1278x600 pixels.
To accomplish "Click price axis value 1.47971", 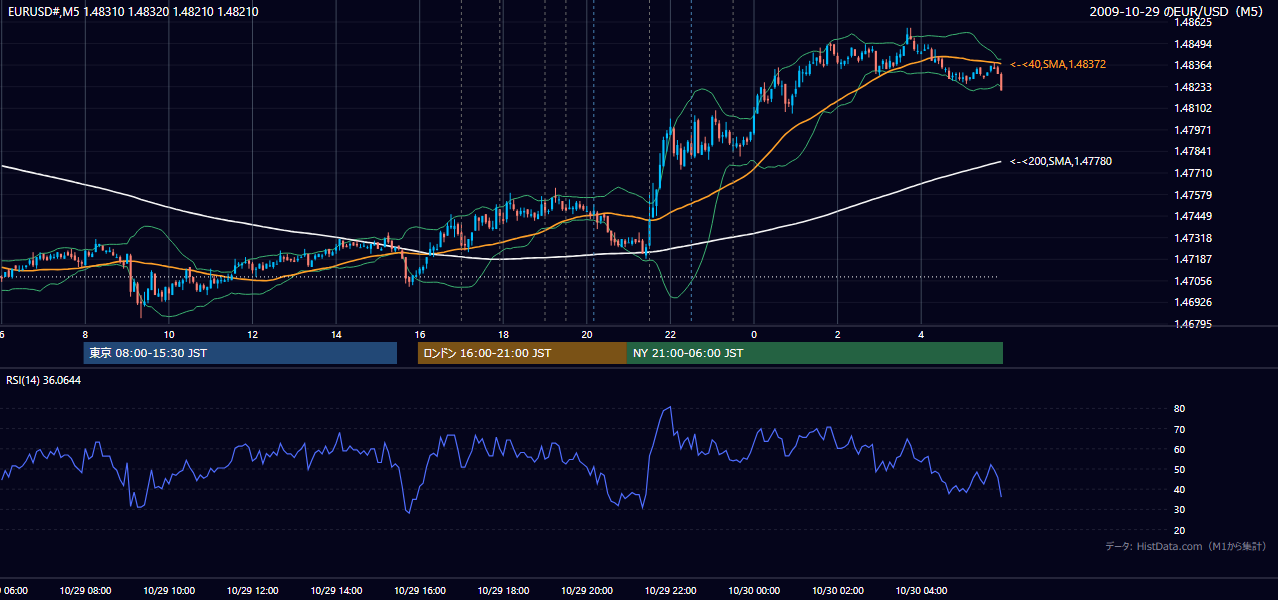I will click(x=1195, y=130).
